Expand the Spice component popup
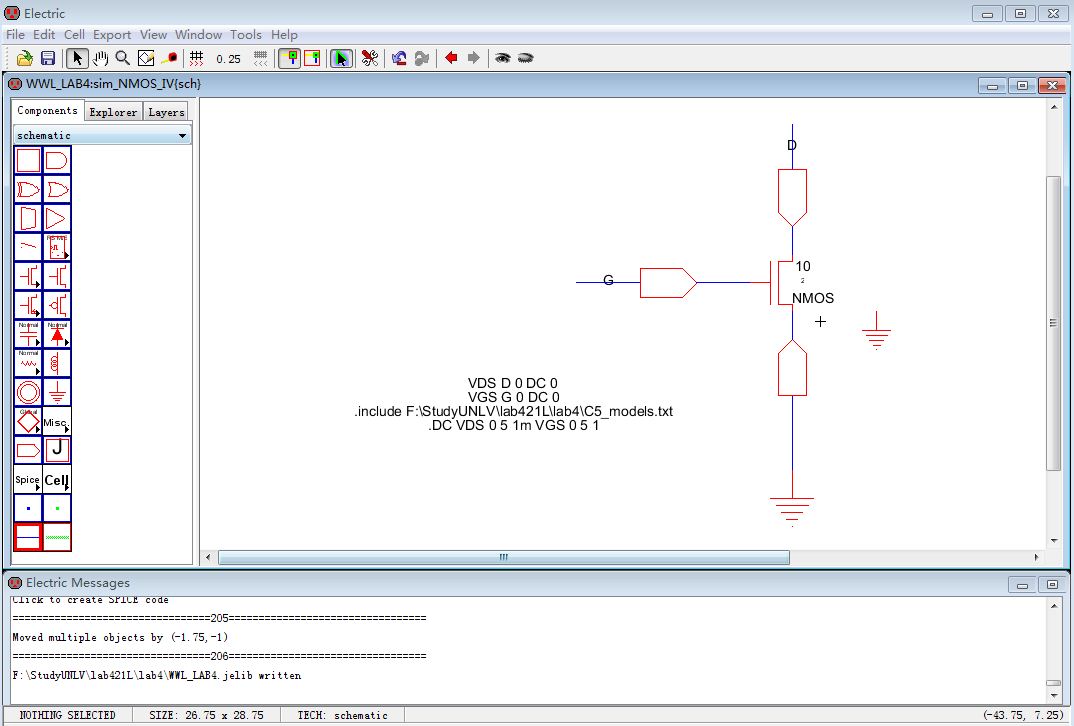This screenshot has height=726, width=1074. point(28,480)
